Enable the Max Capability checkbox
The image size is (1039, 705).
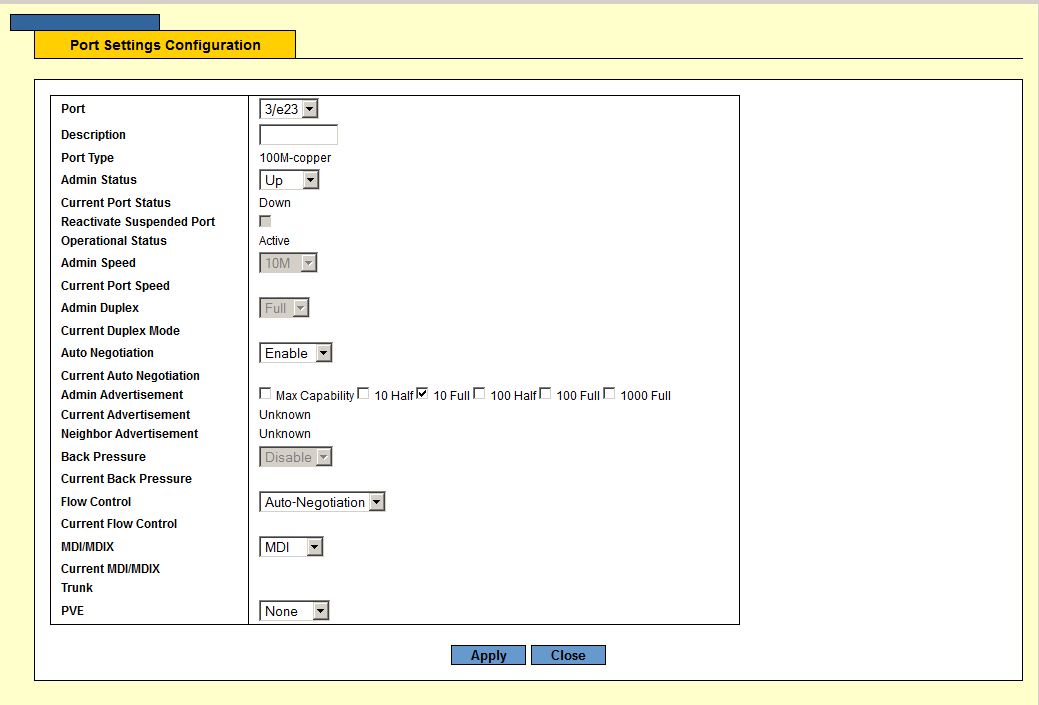(265, 394)
